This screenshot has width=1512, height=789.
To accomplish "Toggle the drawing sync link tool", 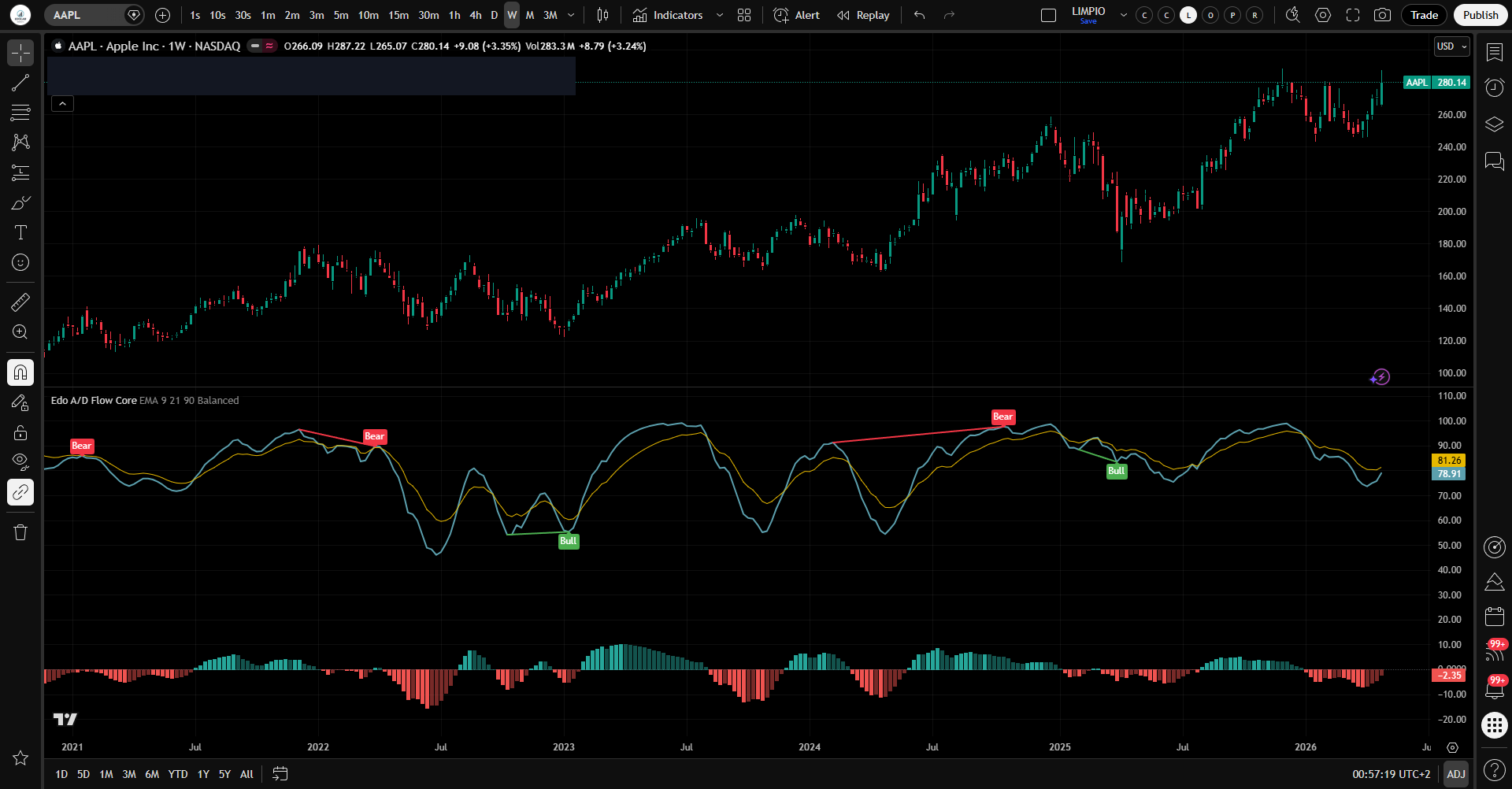I will pyautogui.click(x=20, y=492).
